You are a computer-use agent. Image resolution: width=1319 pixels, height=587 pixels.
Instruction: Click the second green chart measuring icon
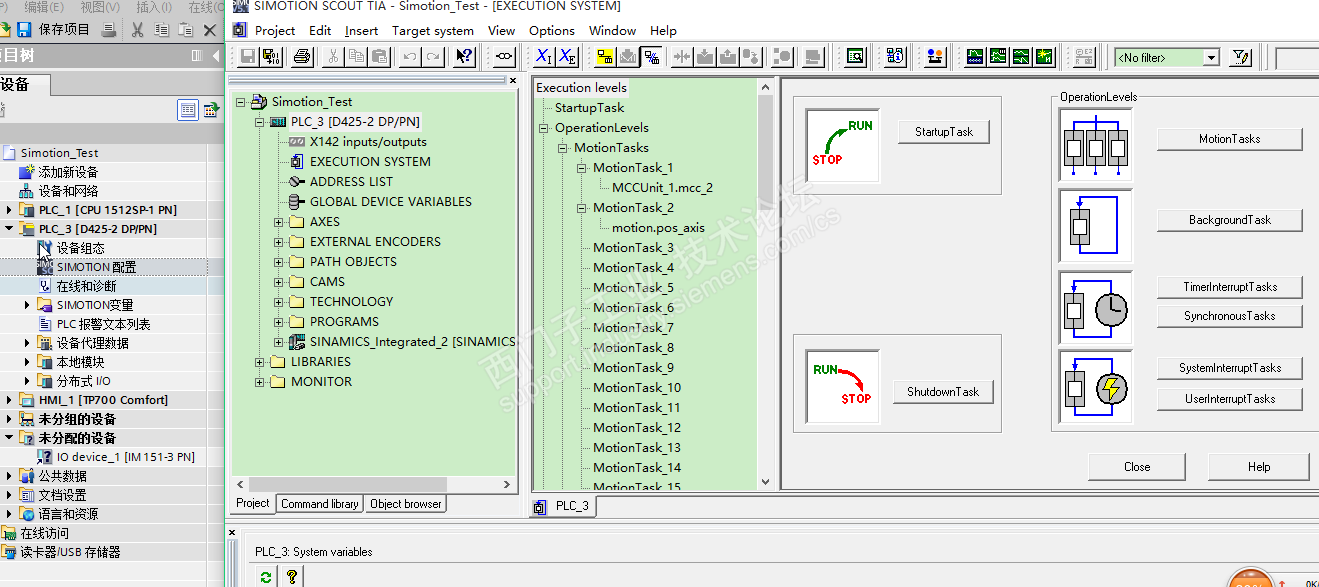point(998,57)
